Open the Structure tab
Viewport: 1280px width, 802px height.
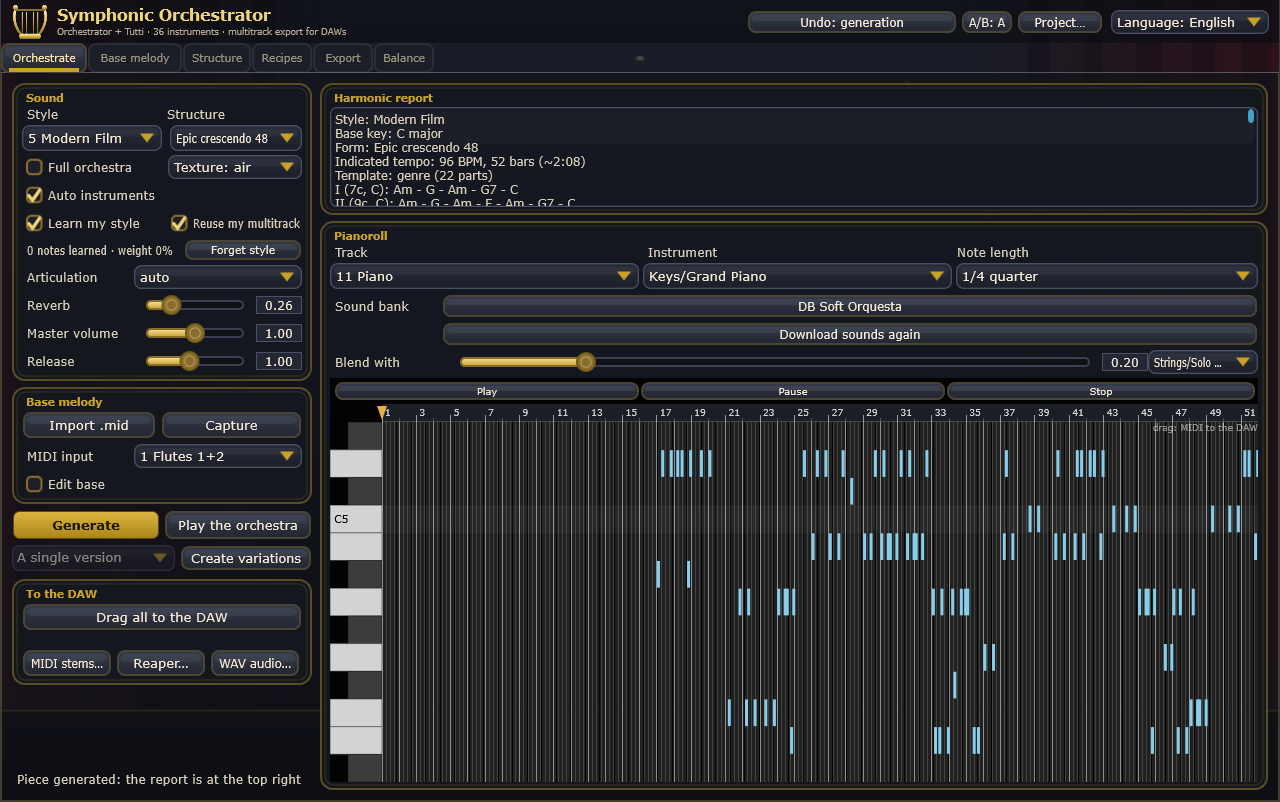(x=217, y=58)
